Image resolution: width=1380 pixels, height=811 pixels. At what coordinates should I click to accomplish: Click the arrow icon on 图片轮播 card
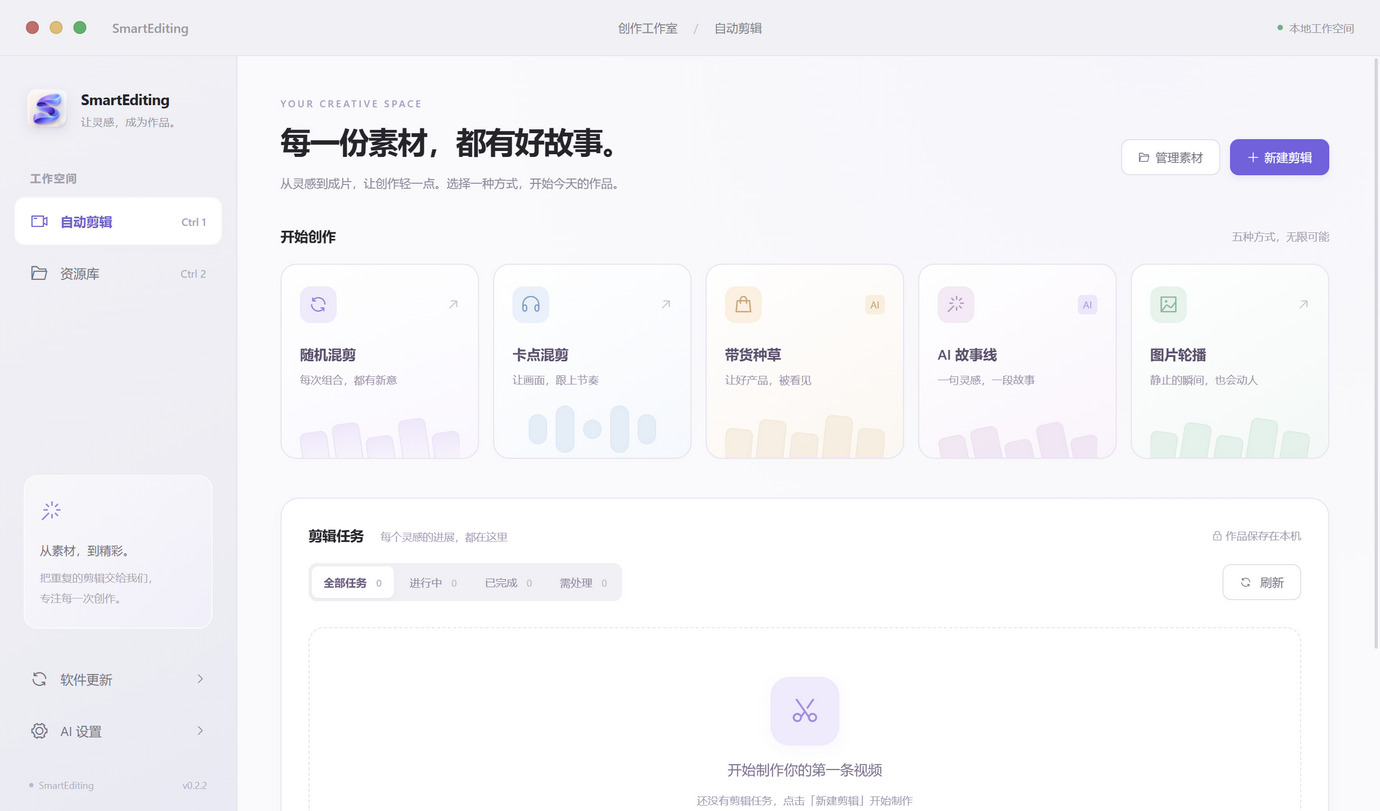[x=1303, y=304]
